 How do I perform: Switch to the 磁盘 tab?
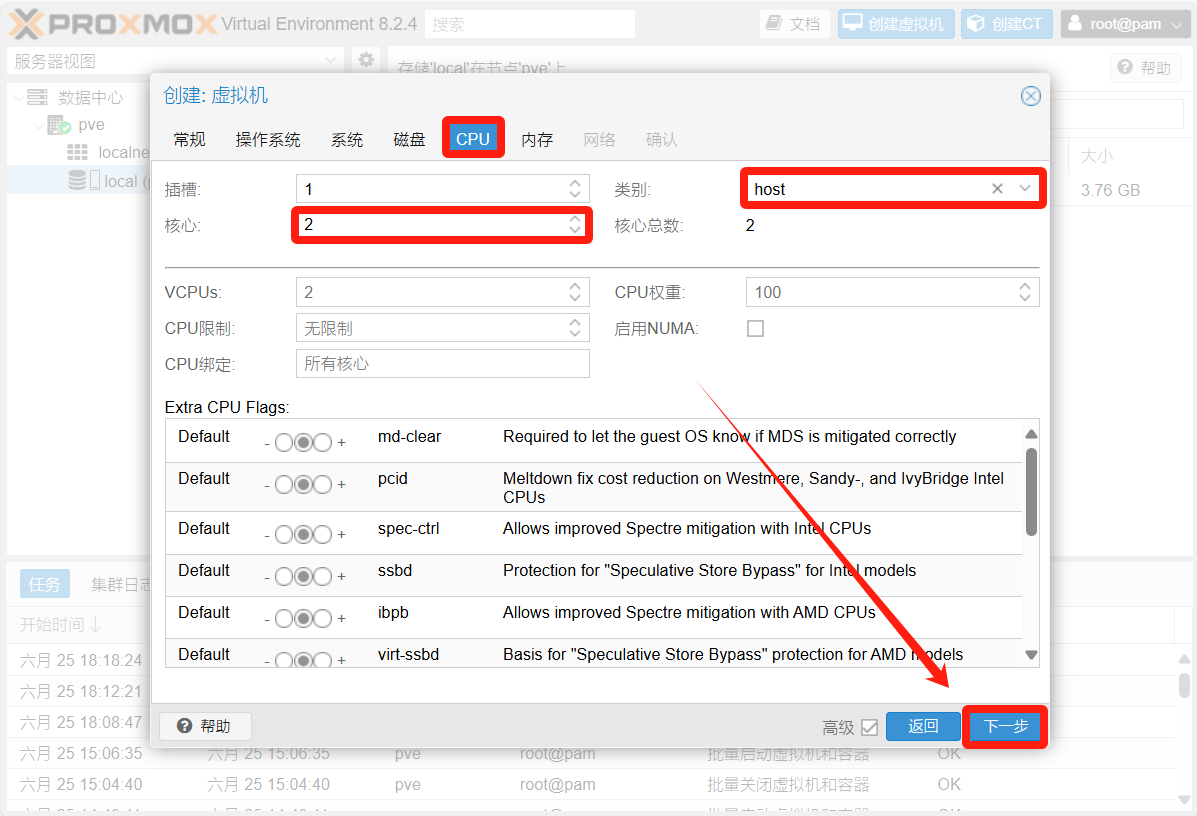(x=409, y=139)
